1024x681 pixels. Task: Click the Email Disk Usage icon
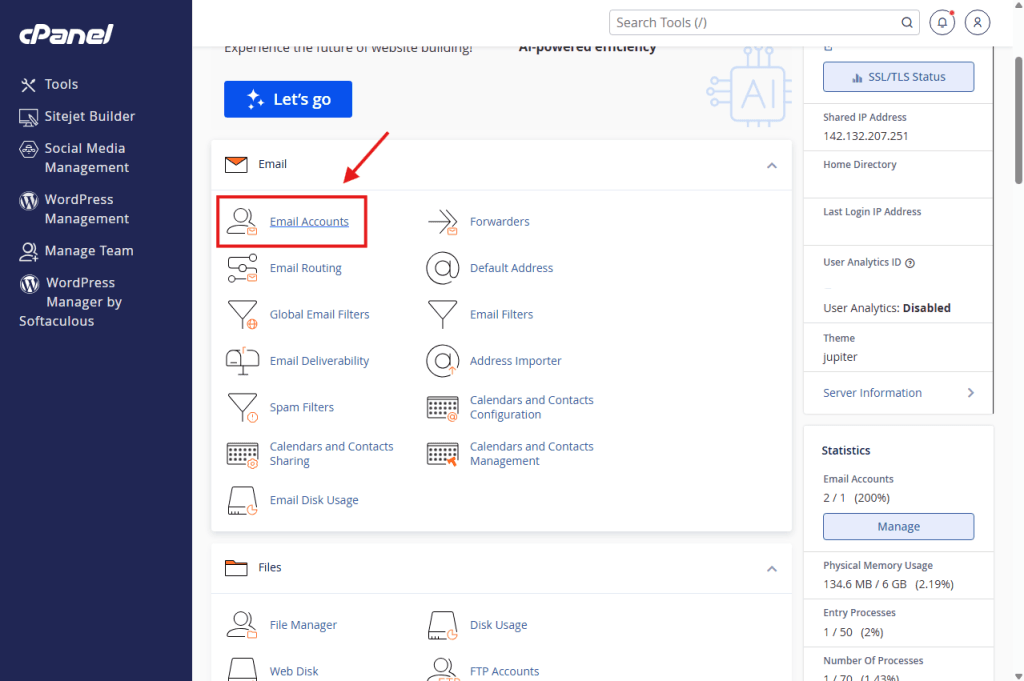pyautogui.click(x=242, y=500)
